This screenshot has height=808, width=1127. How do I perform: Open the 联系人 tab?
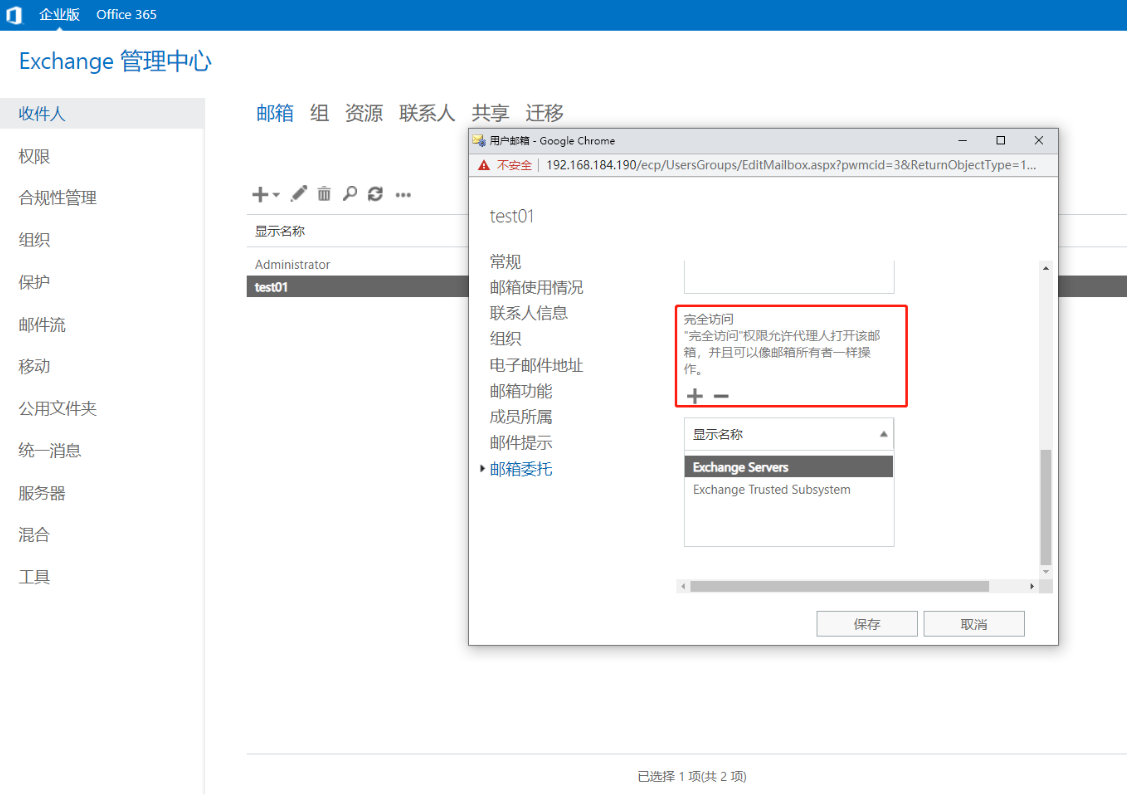(x=427, y=113)
